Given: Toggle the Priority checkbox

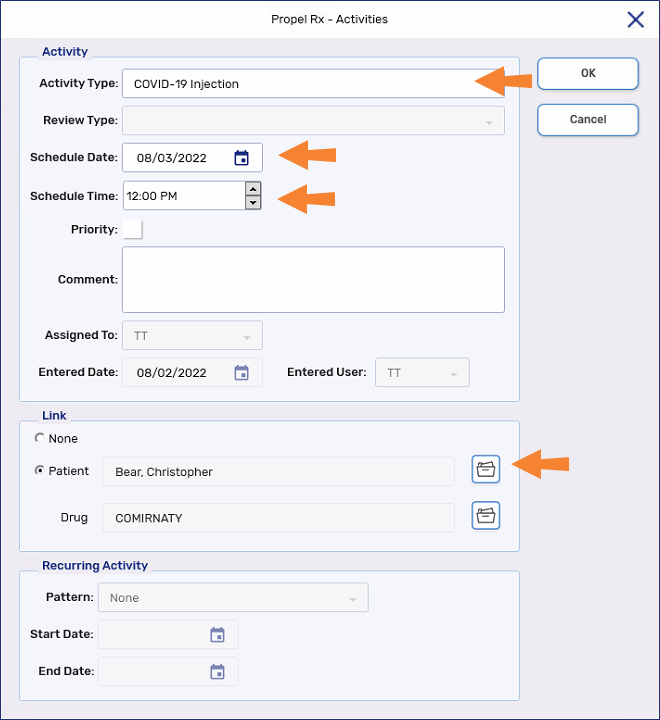Looking at the screenshot, I should coord(133,230).
